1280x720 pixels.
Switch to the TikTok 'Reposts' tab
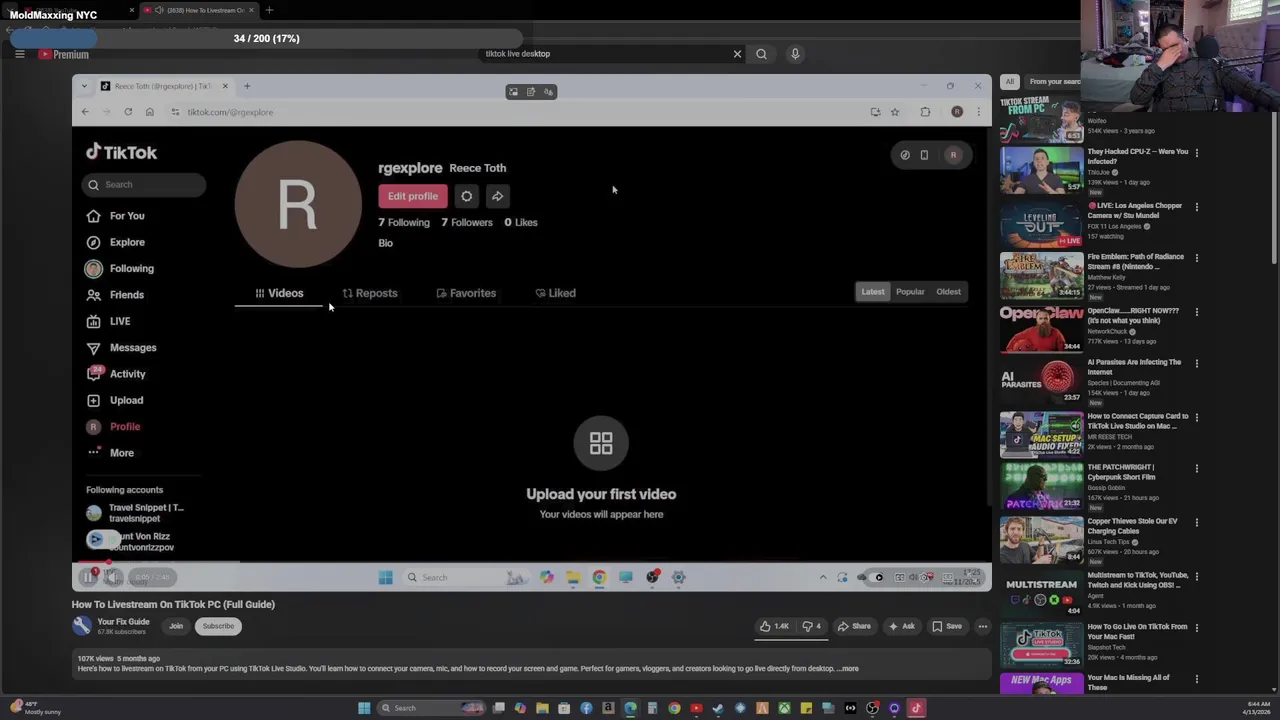(370, 293)
